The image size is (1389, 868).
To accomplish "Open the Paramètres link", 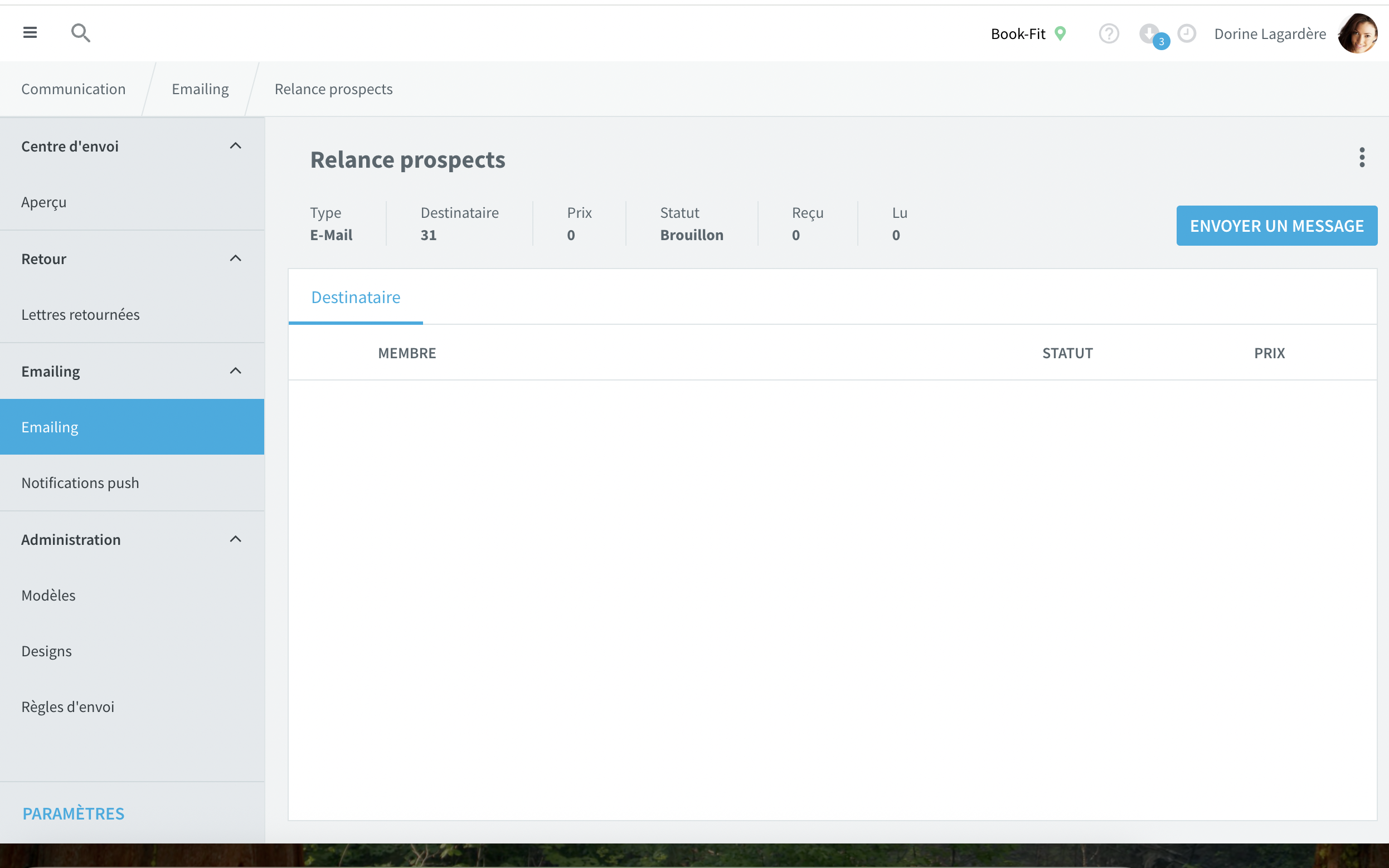I will [x=74, y=813].
